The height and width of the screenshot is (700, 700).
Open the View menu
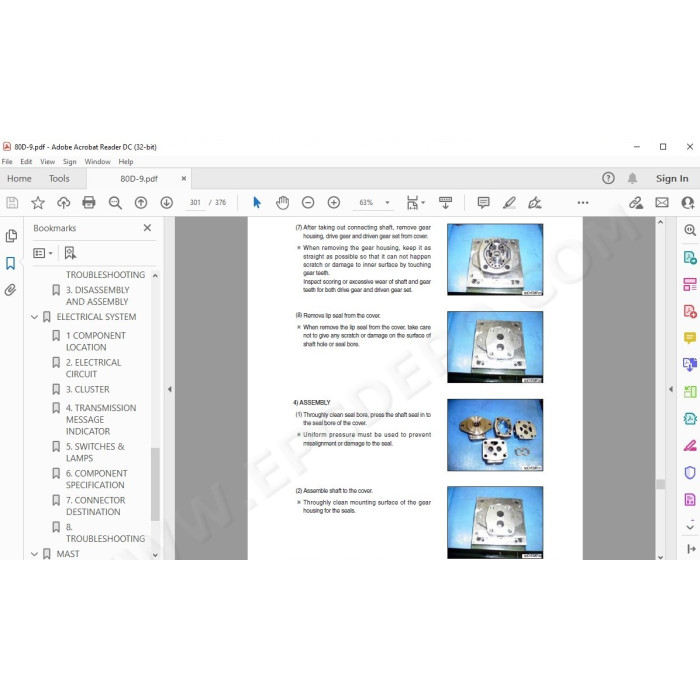coord(47,162)
